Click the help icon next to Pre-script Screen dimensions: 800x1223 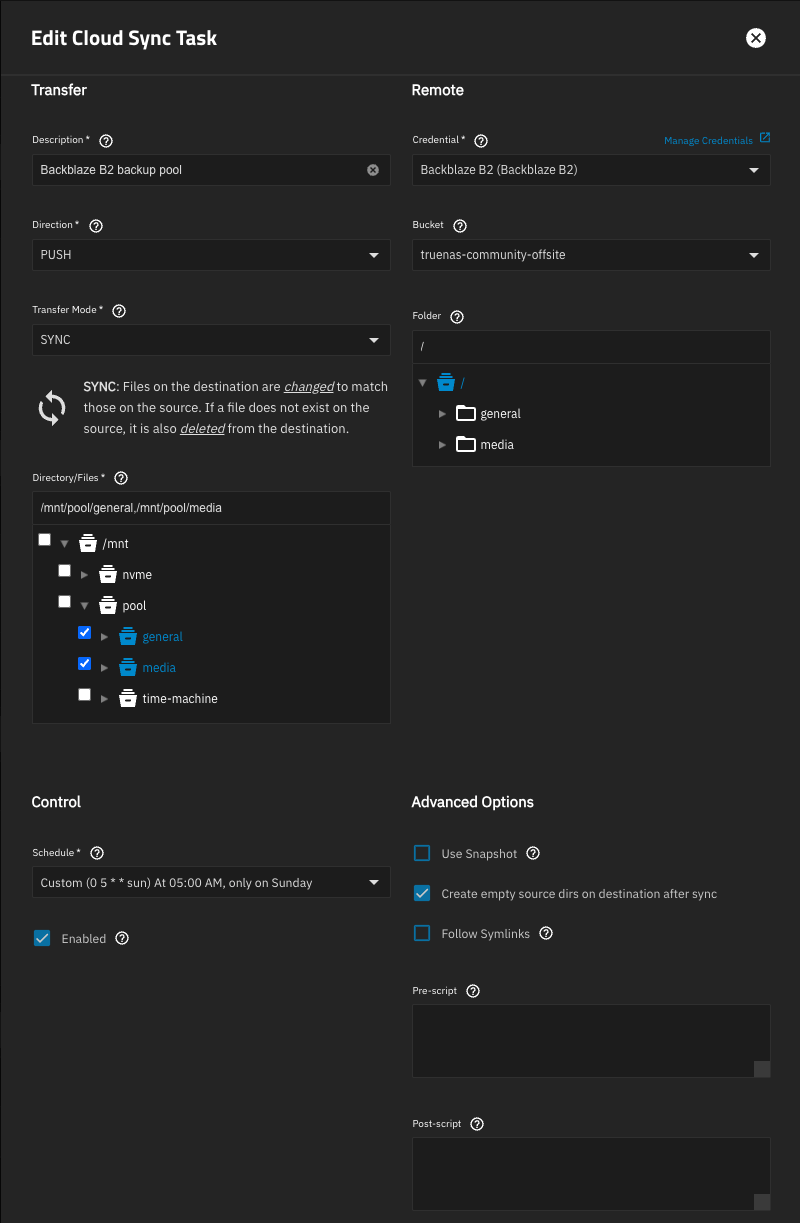click(473, 991)
